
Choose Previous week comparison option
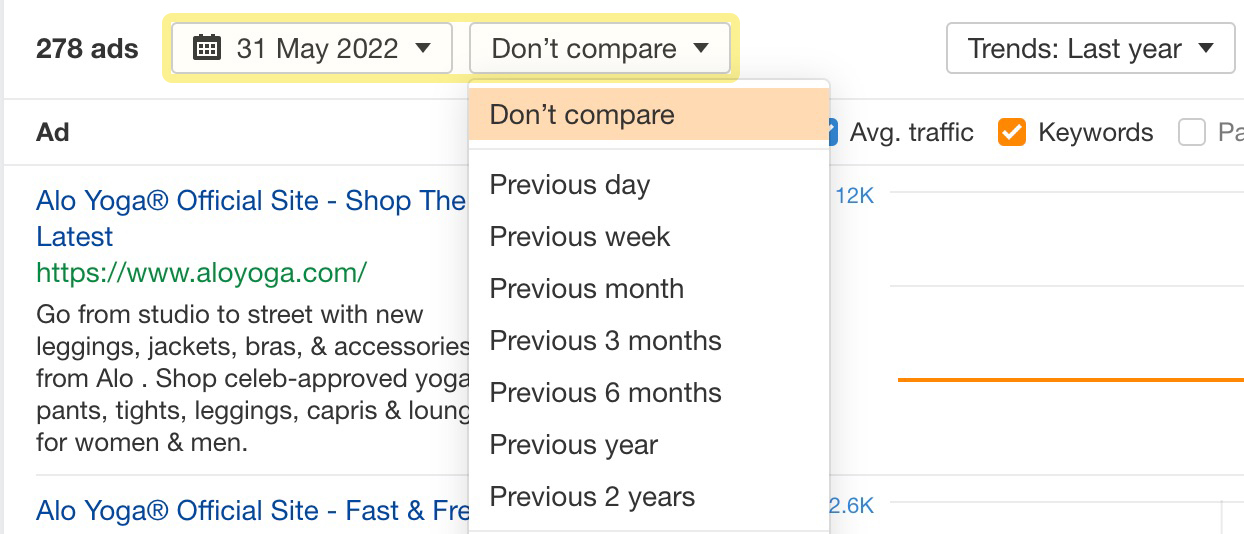tap(580, 237)
